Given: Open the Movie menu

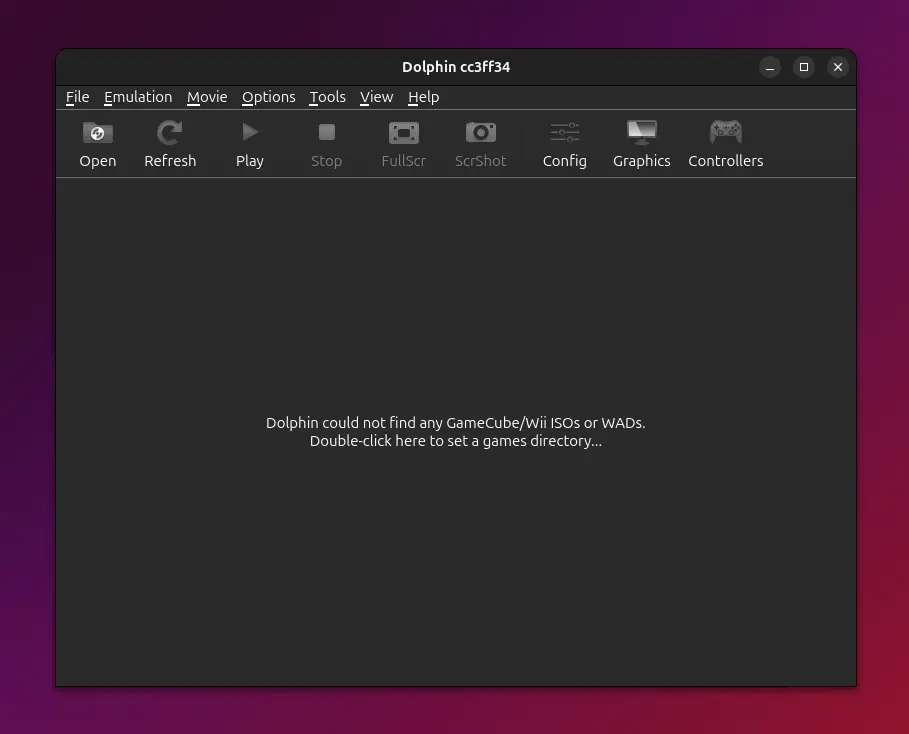Looking at the screenshot, I should pyautogui.click(x=207, y=97).
